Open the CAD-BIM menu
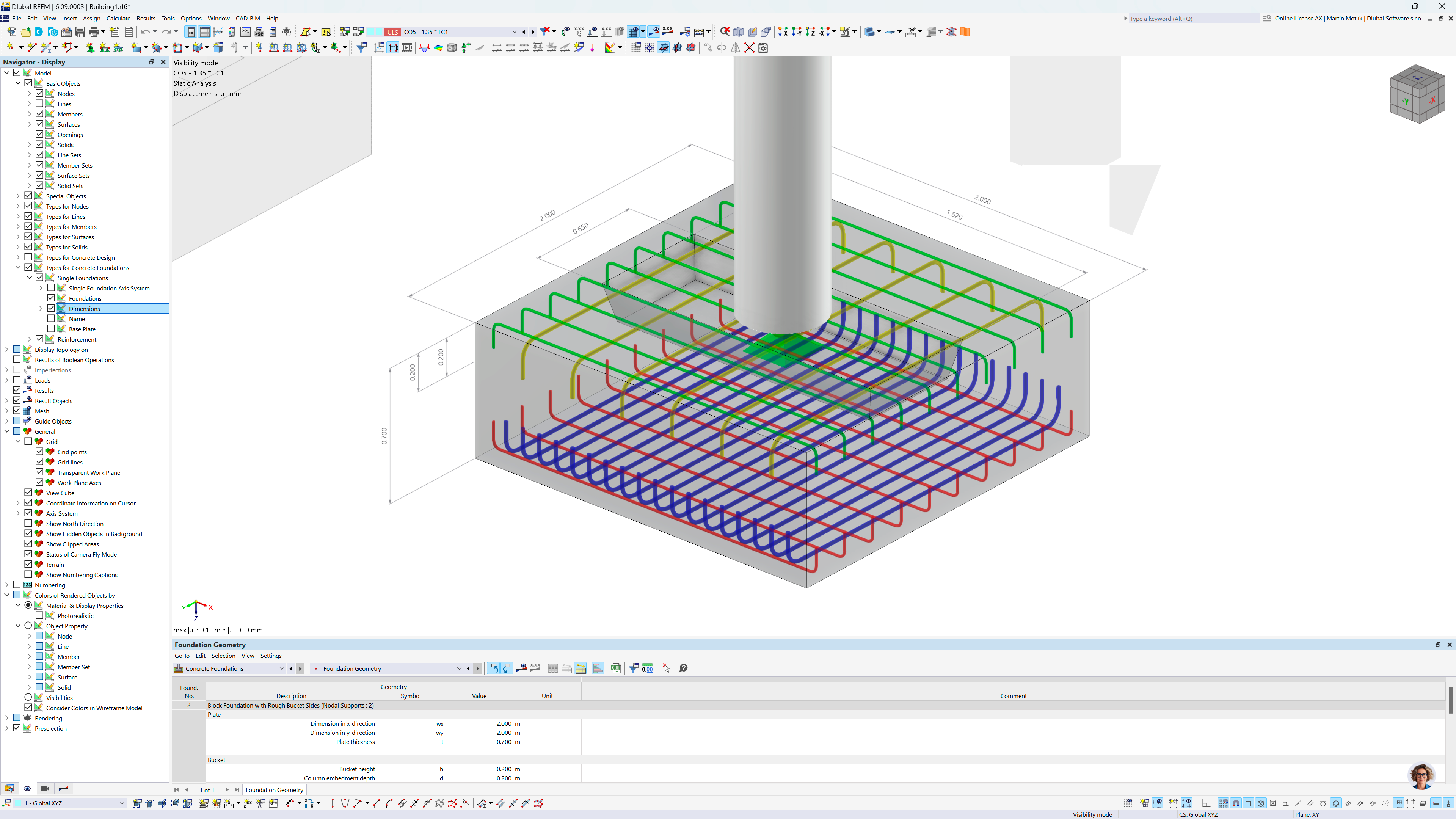This screenshot has height=819, width=1456. click(x=248, y=18)
